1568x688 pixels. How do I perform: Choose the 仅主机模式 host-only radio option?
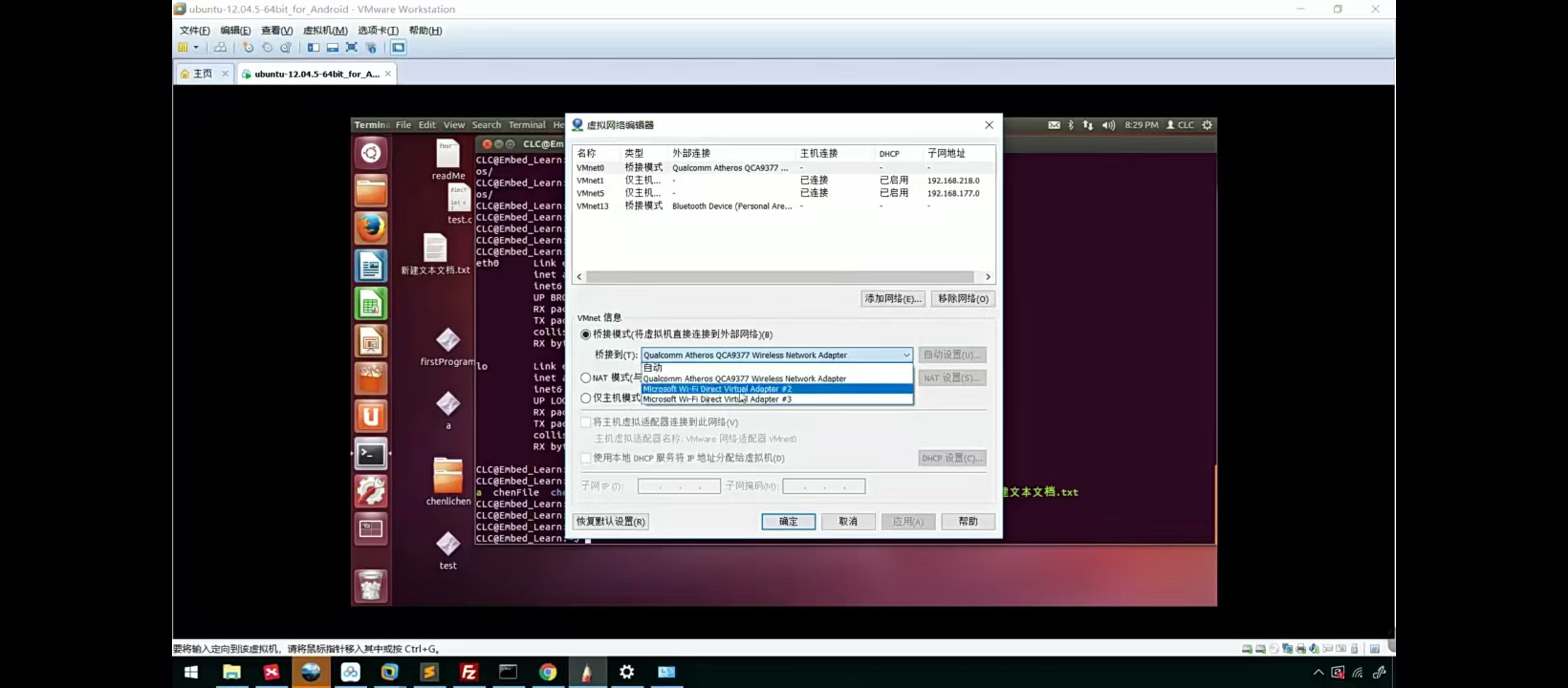pos(585,398)
